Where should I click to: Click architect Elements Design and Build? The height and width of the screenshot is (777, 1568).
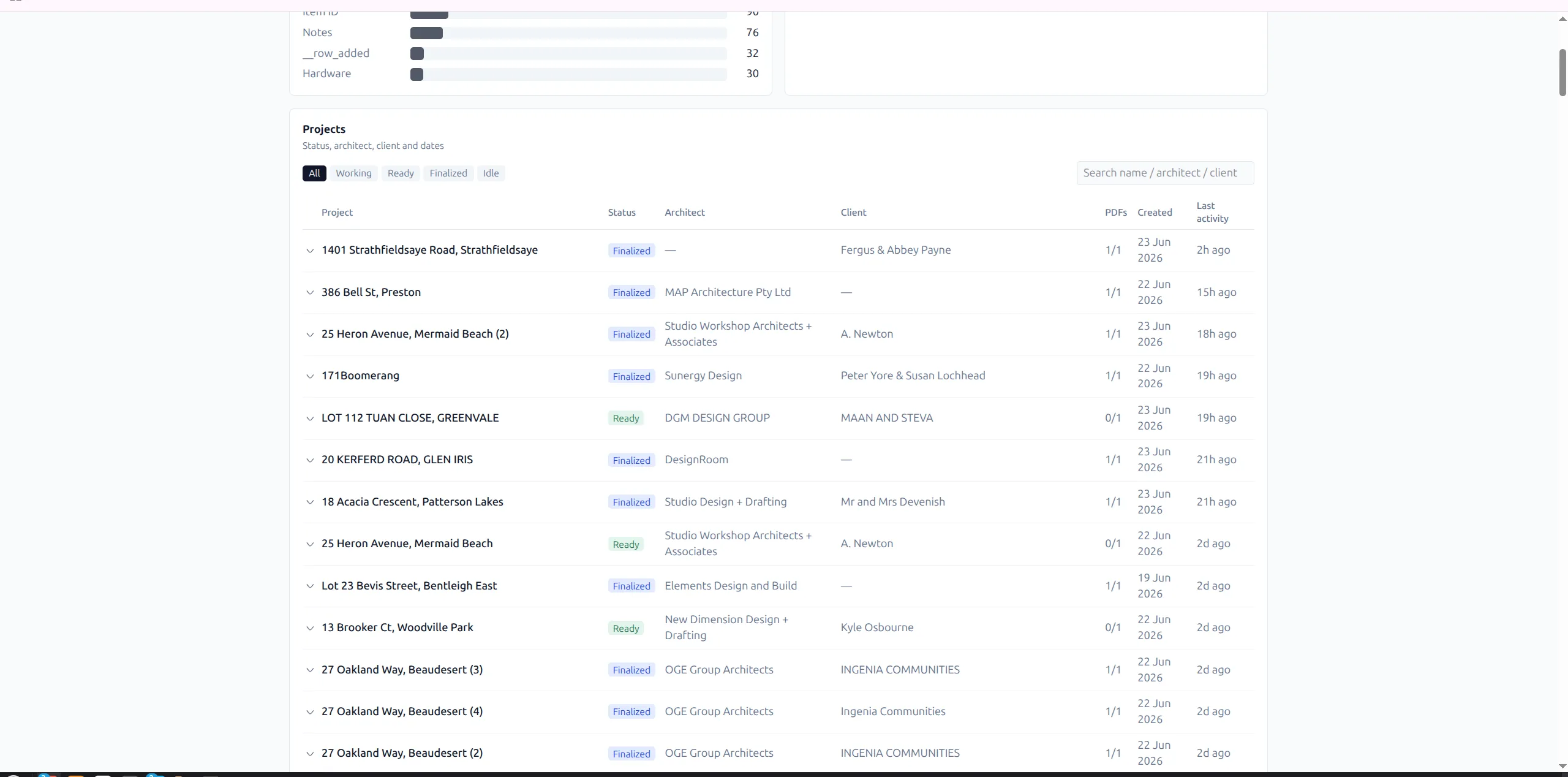pyautogui.click(x=731, y=586)
